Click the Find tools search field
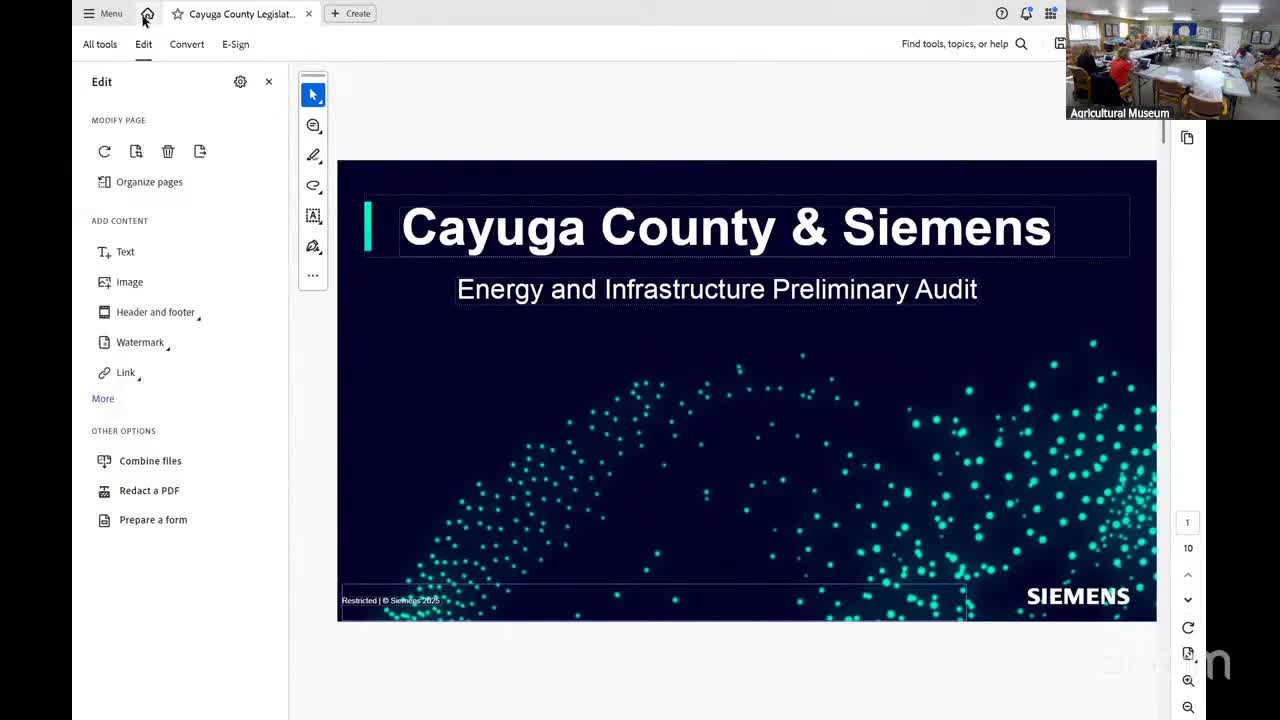 (x=955, y=44)
